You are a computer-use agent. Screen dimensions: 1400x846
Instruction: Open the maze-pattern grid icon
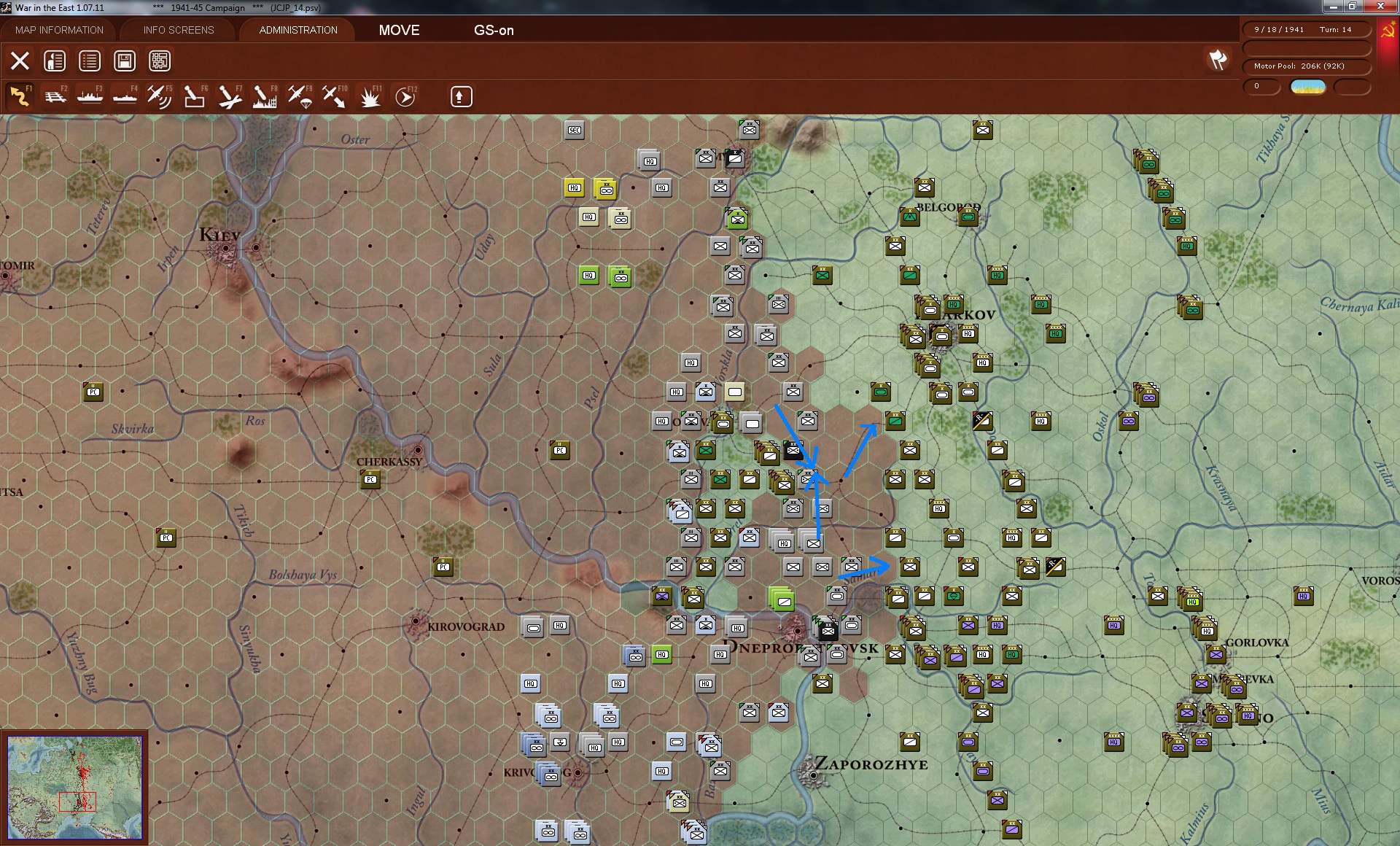[x=160, y=61]
